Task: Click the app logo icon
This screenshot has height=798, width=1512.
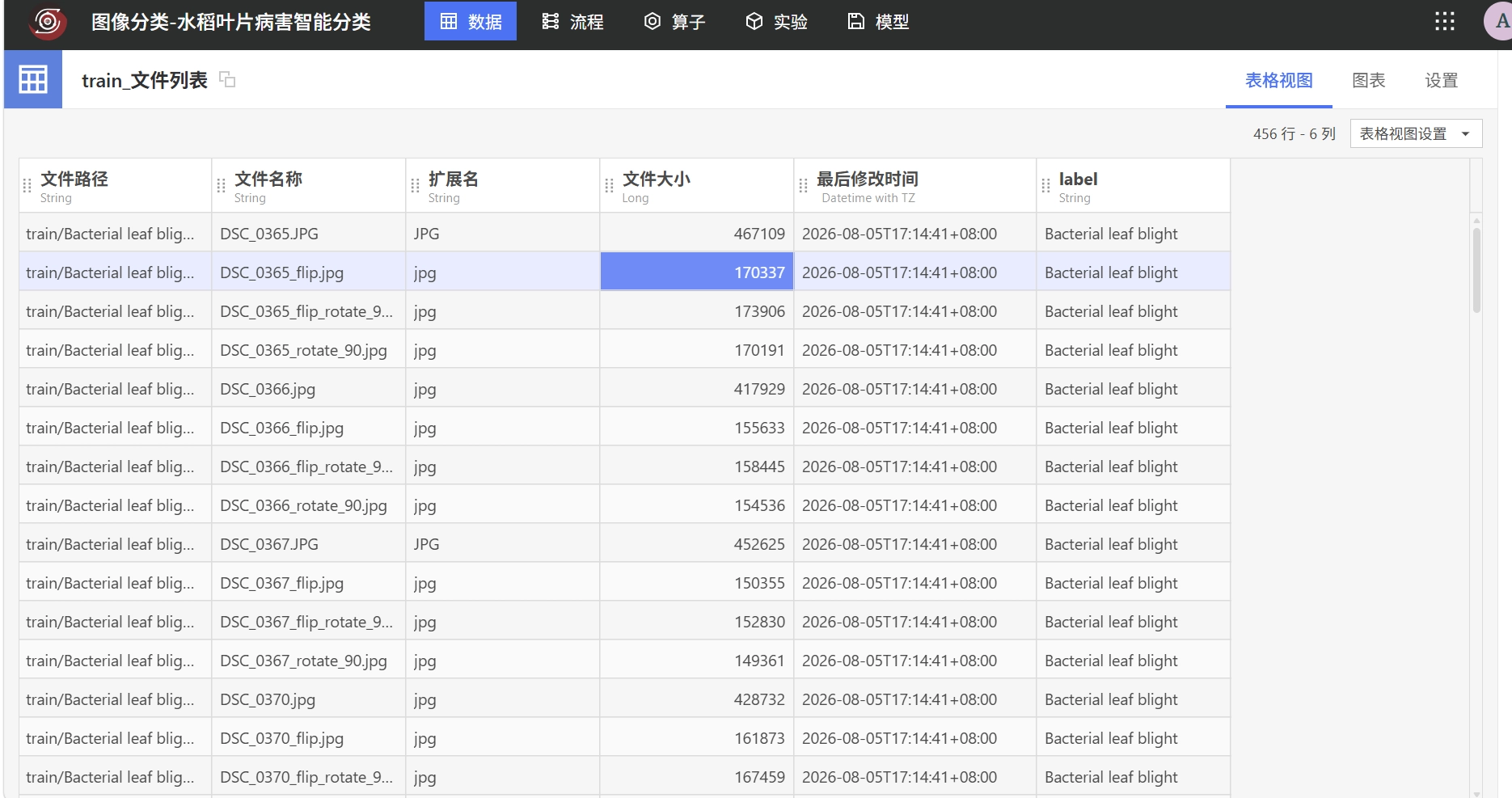Action: tap(48, 22)
